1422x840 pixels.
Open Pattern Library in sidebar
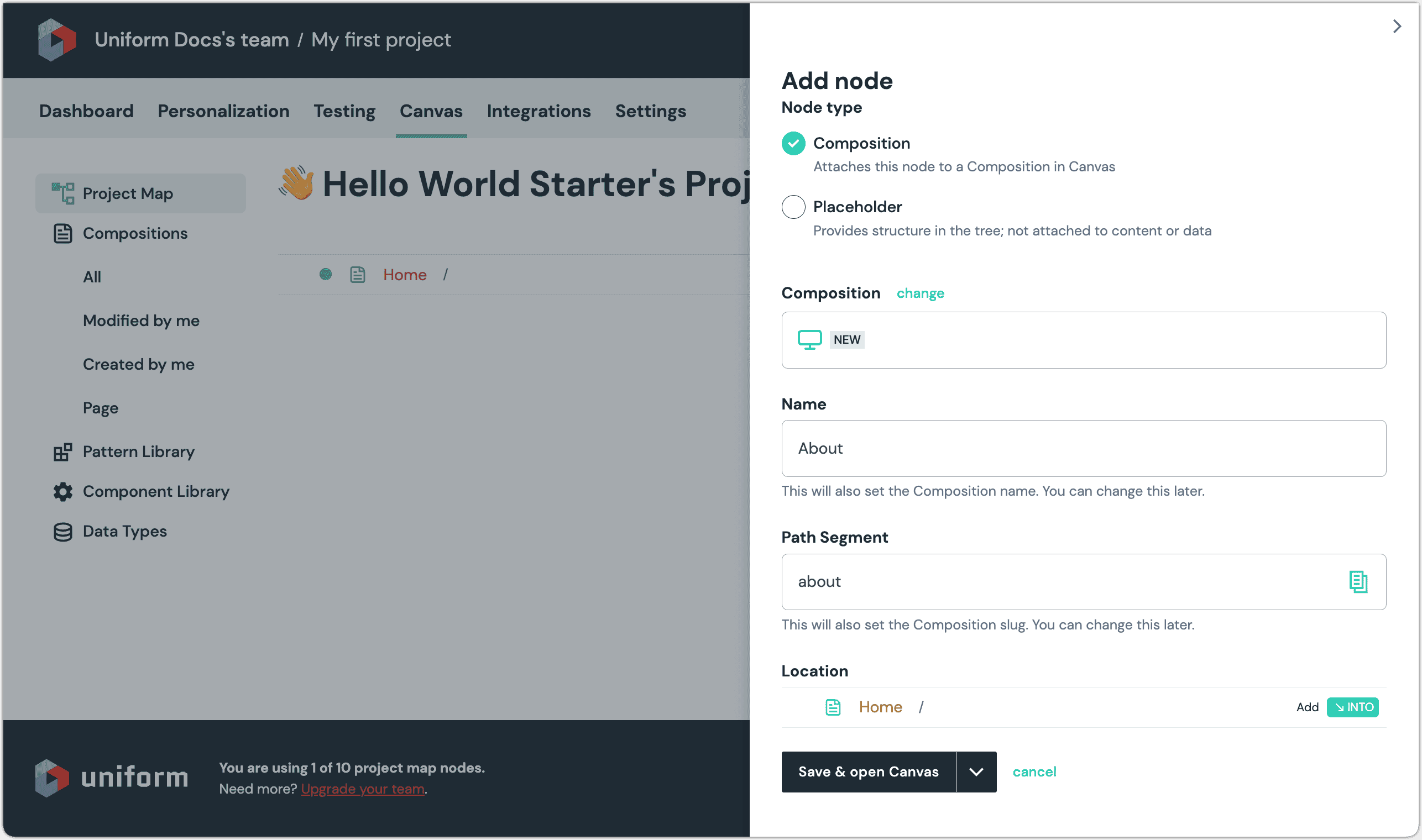pos(138,452)
